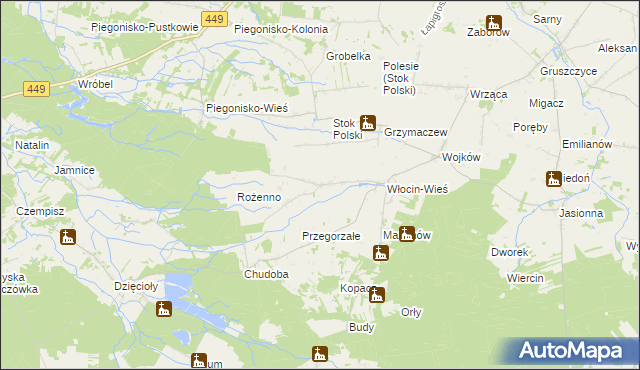Click the 449 road shield near Piegonisko-Pustkowie
Viewport: 640px width, 370px height.
click(214, 19)
